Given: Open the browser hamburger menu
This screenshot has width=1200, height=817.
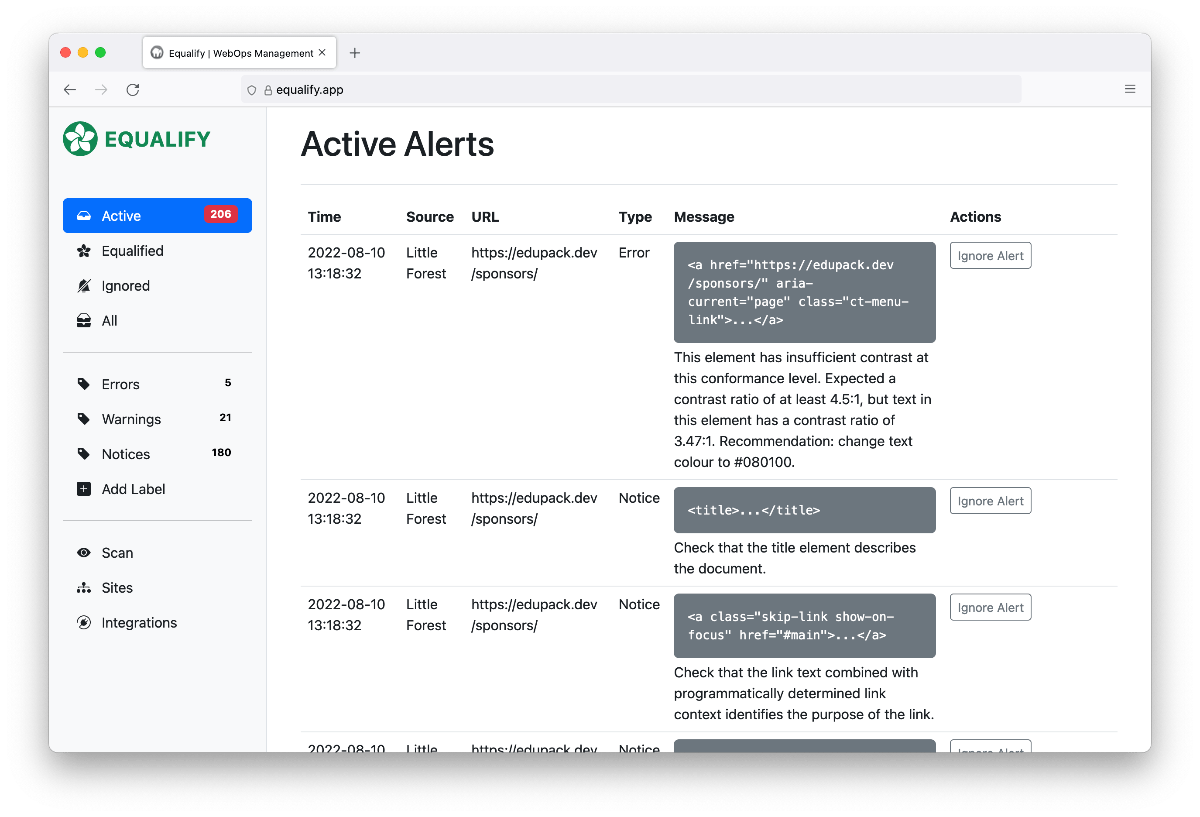Looking at the screenshot, I should 1130,89.
